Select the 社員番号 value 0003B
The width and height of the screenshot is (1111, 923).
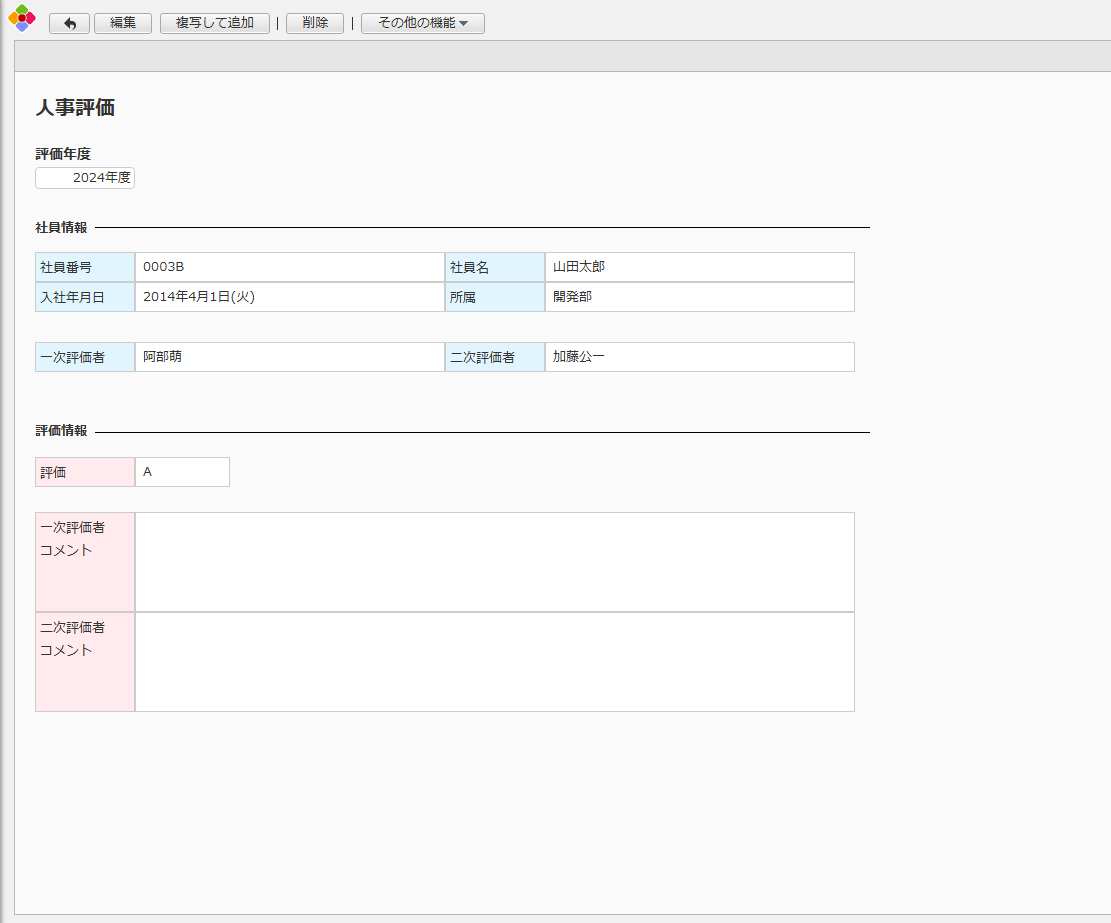click(164, 267)
